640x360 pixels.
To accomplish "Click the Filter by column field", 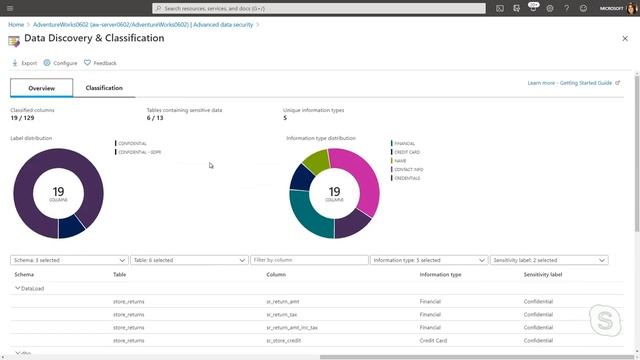I will [309, 260].
